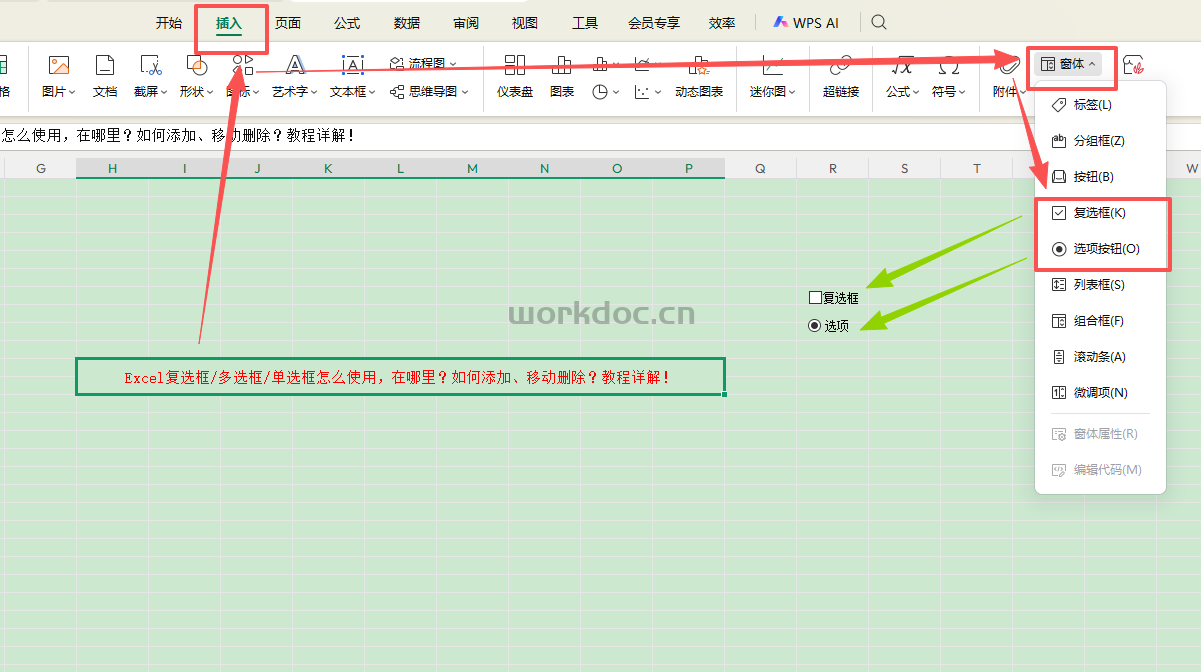Switch to the 页面 tab
The height and width of the screenshot is (672, 1201).
tap(288, 23)
